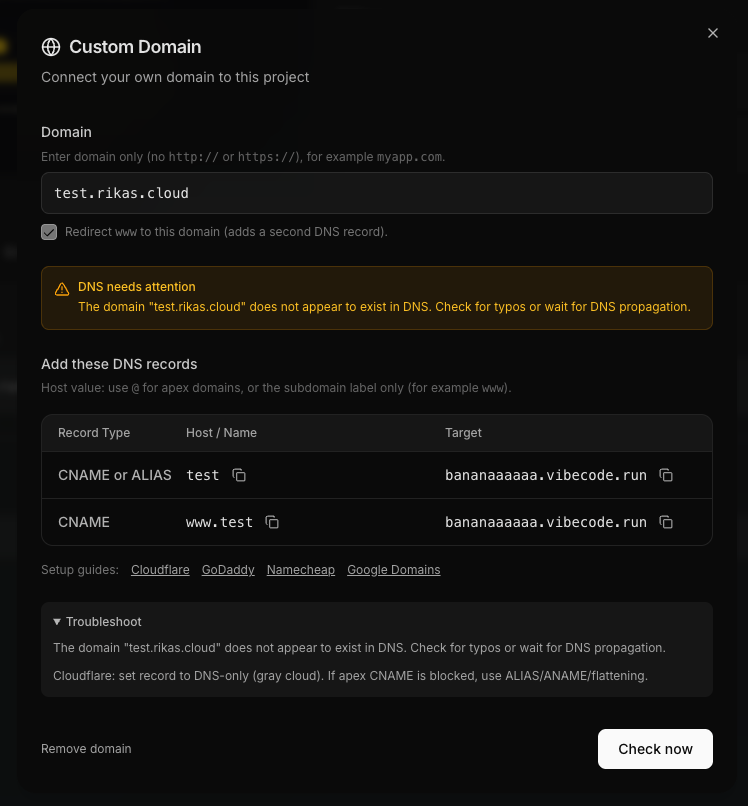Click the warning triangle in the DNS alert
The width and height of the screenshot is (748, 806).
pos(61,289)
